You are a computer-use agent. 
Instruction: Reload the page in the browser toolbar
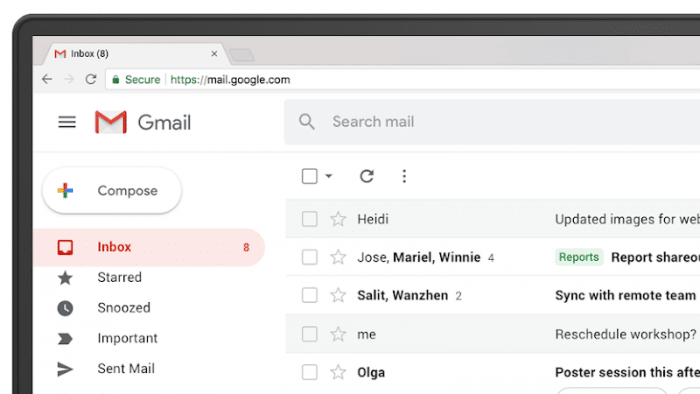[x=91, y=79]
